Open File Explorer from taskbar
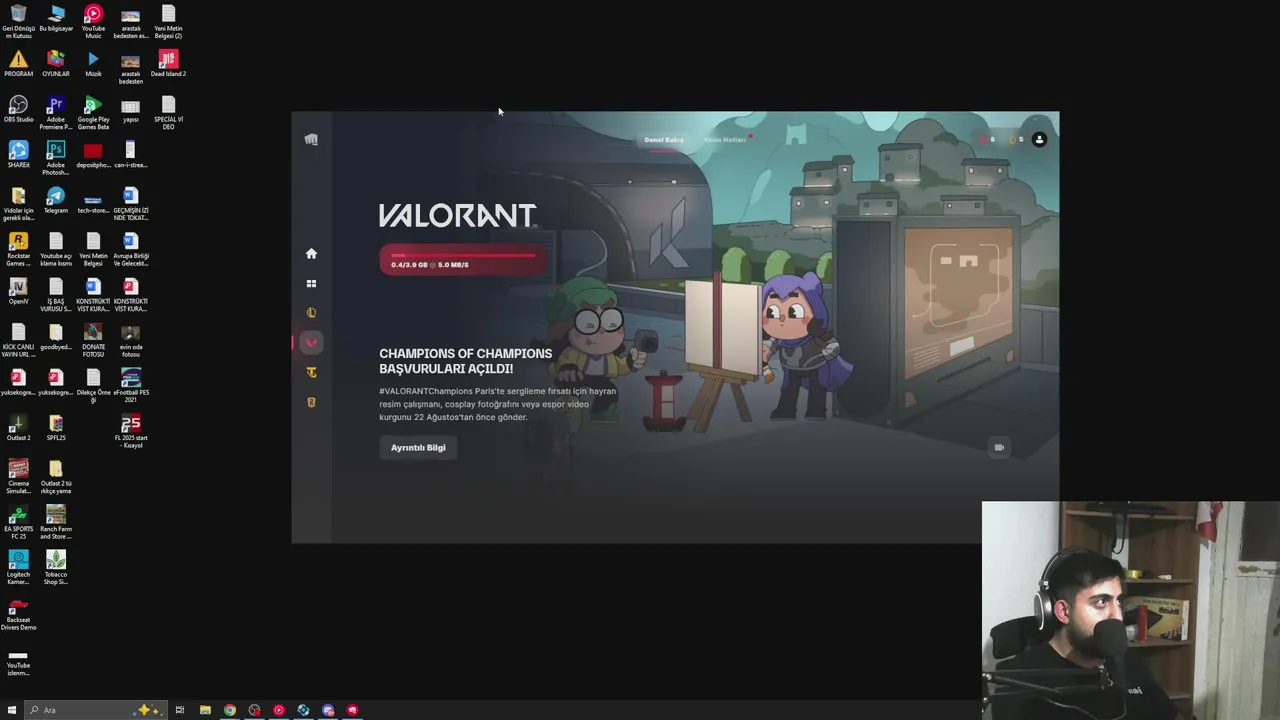This screenshot has width=1280, height=720. (x=205, y=710)
